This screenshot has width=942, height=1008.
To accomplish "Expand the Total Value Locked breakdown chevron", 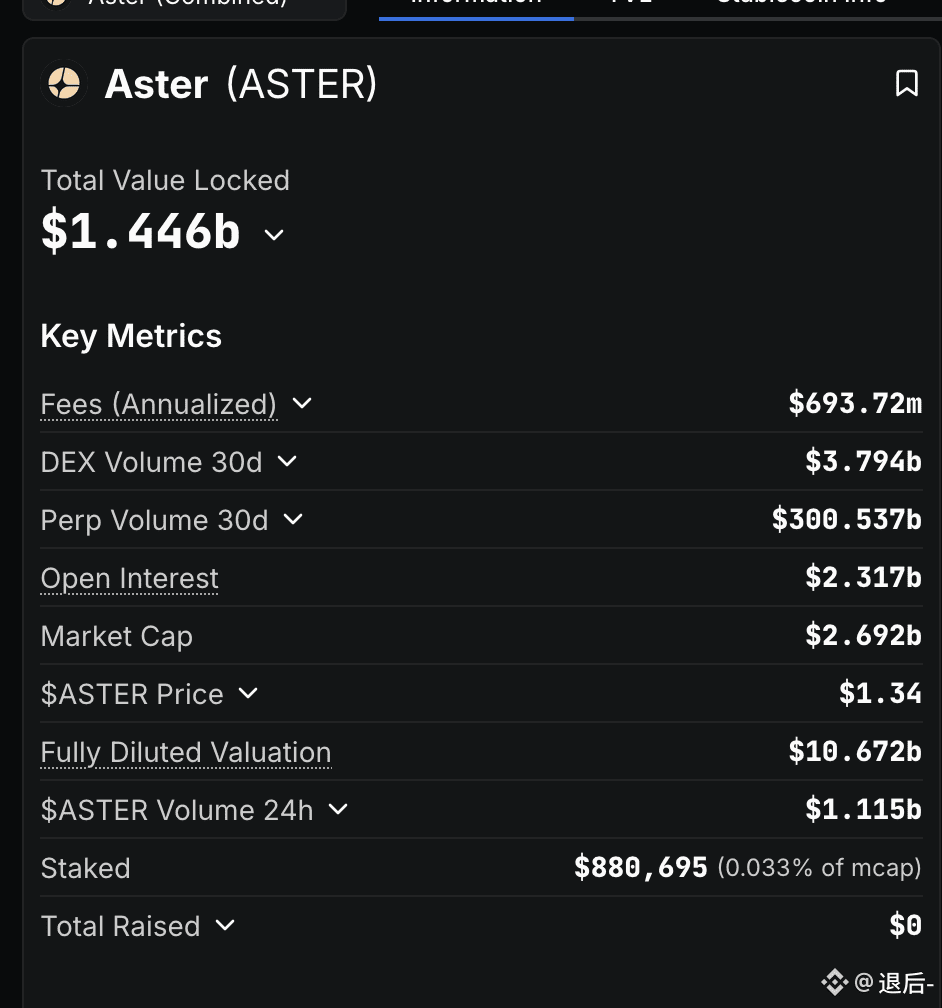I will [274, 235].
